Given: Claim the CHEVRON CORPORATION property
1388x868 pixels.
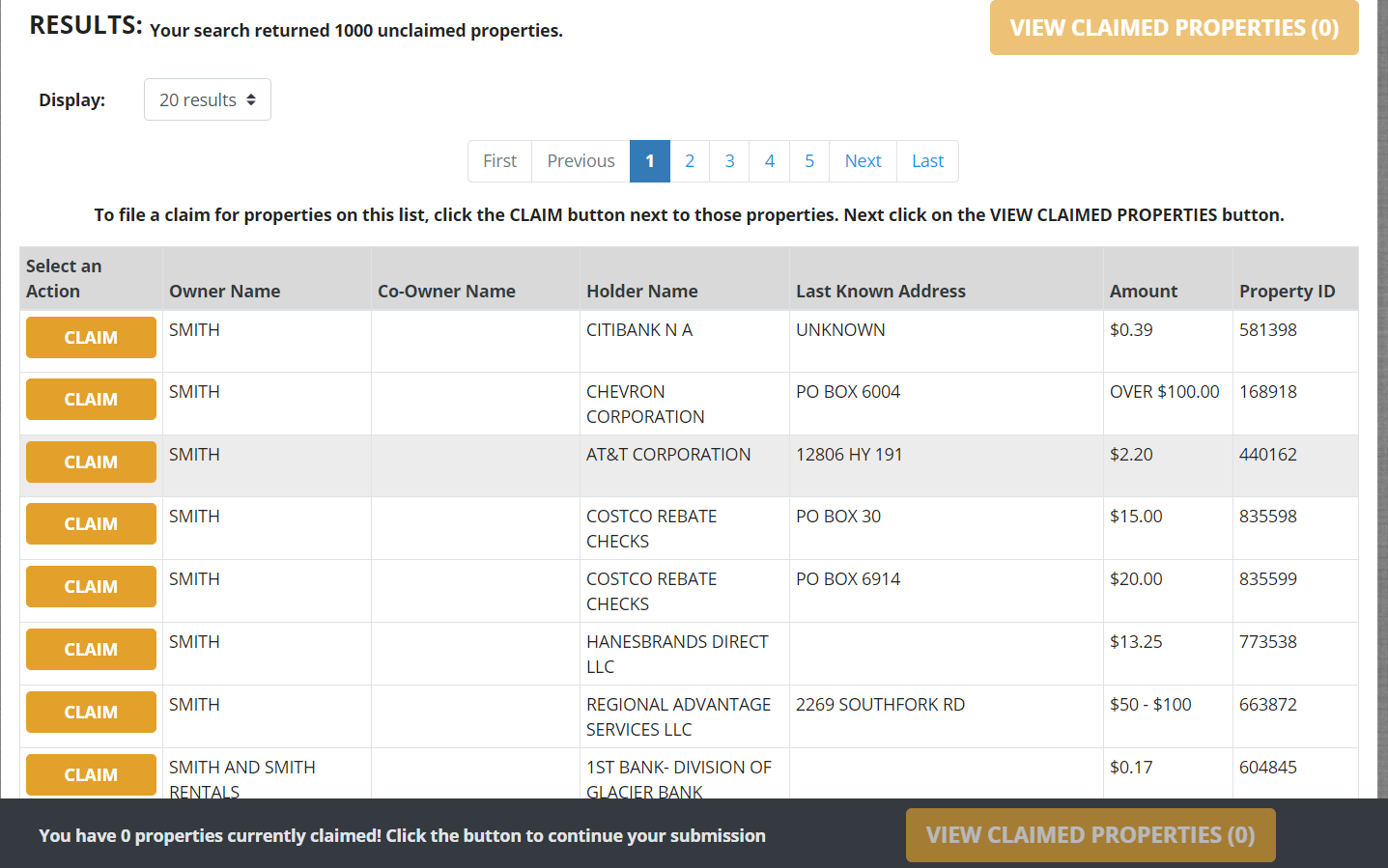Looking at the screenshot, I should [90, 399].
